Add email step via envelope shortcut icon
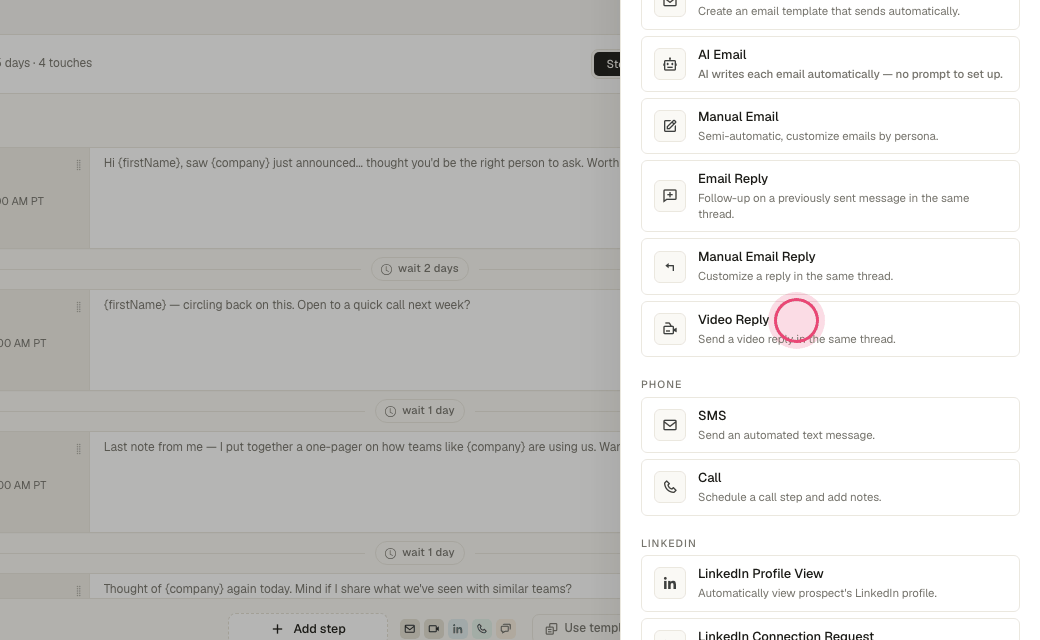 point(410,629)
